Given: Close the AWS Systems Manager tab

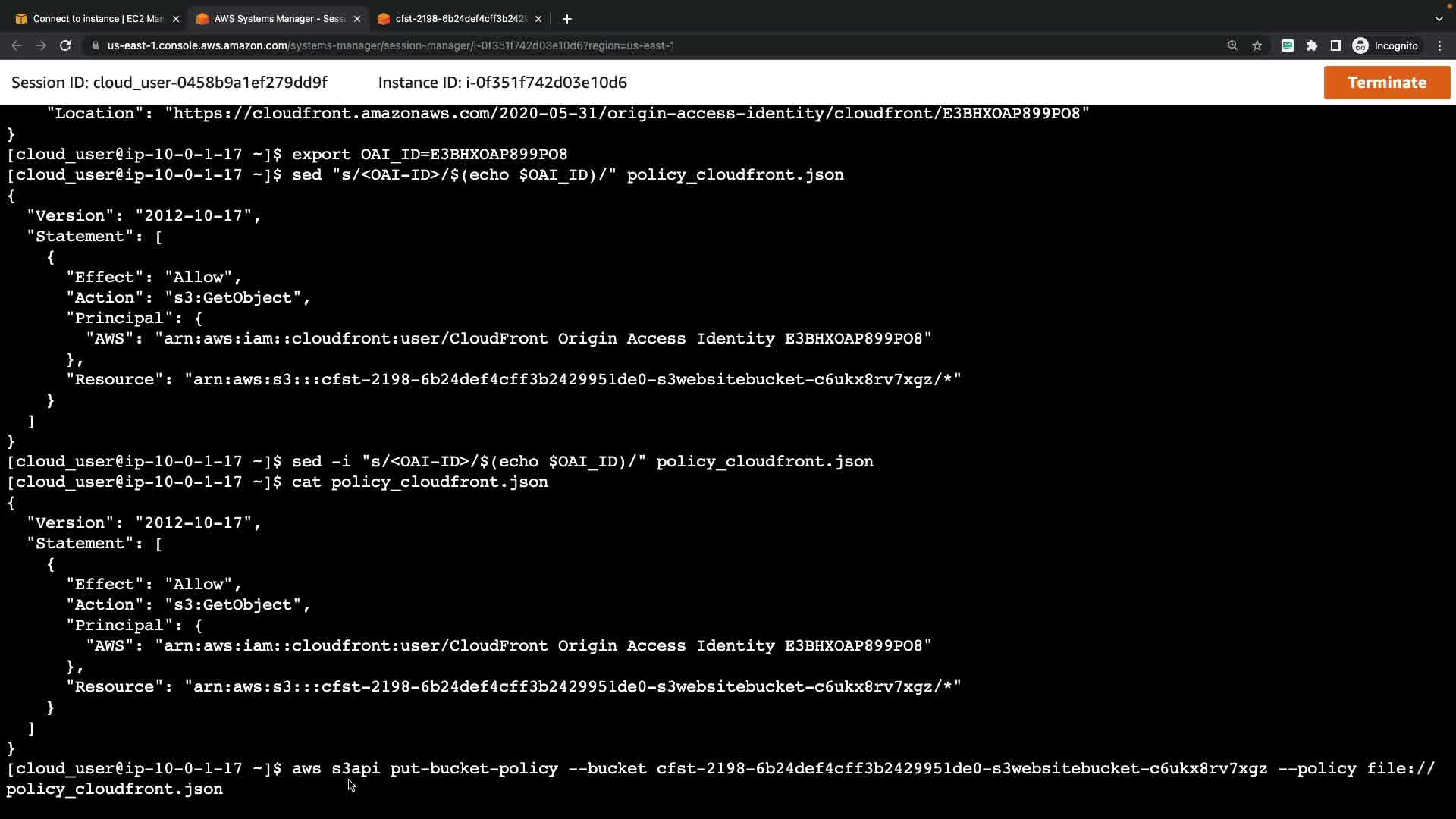Looking at the screenshot, I should tap(357, 19).
